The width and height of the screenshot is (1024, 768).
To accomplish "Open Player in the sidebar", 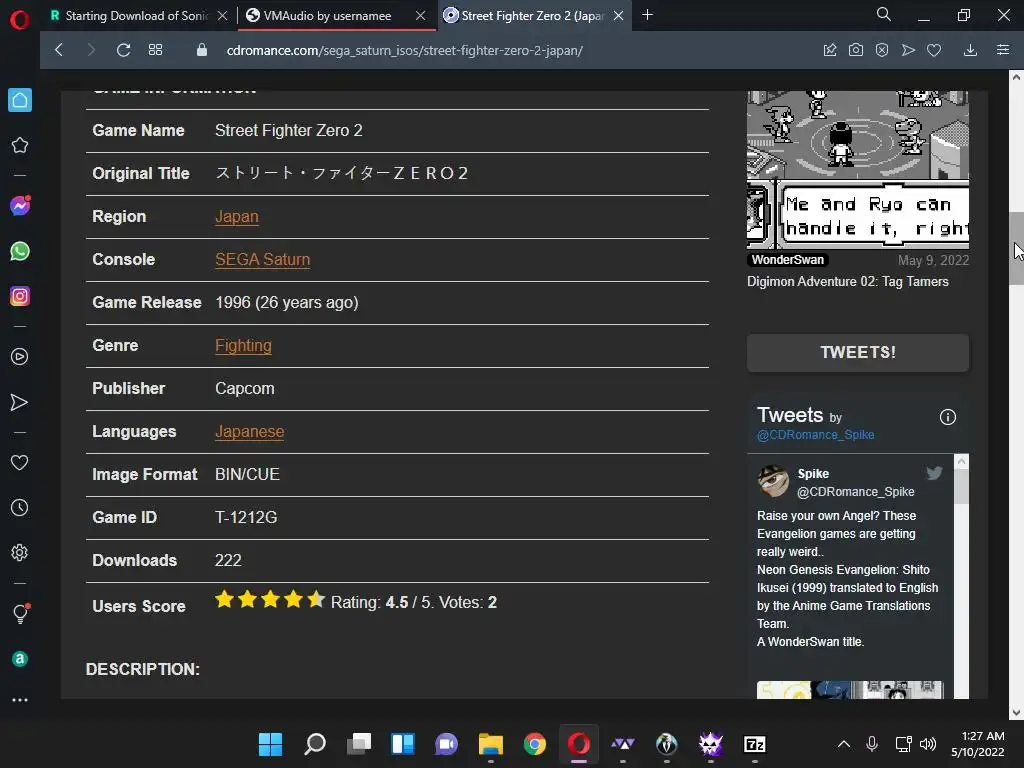I will coord(20,357).
